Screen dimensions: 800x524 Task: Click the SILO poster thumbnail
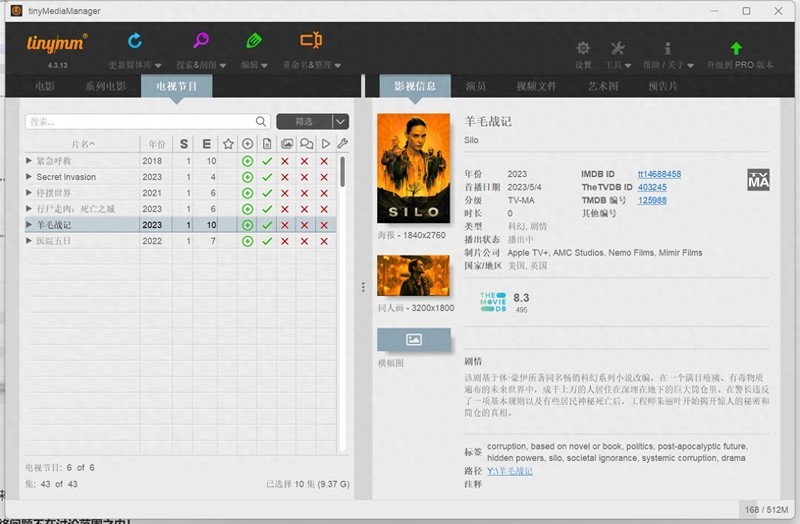tap(413, 168)
